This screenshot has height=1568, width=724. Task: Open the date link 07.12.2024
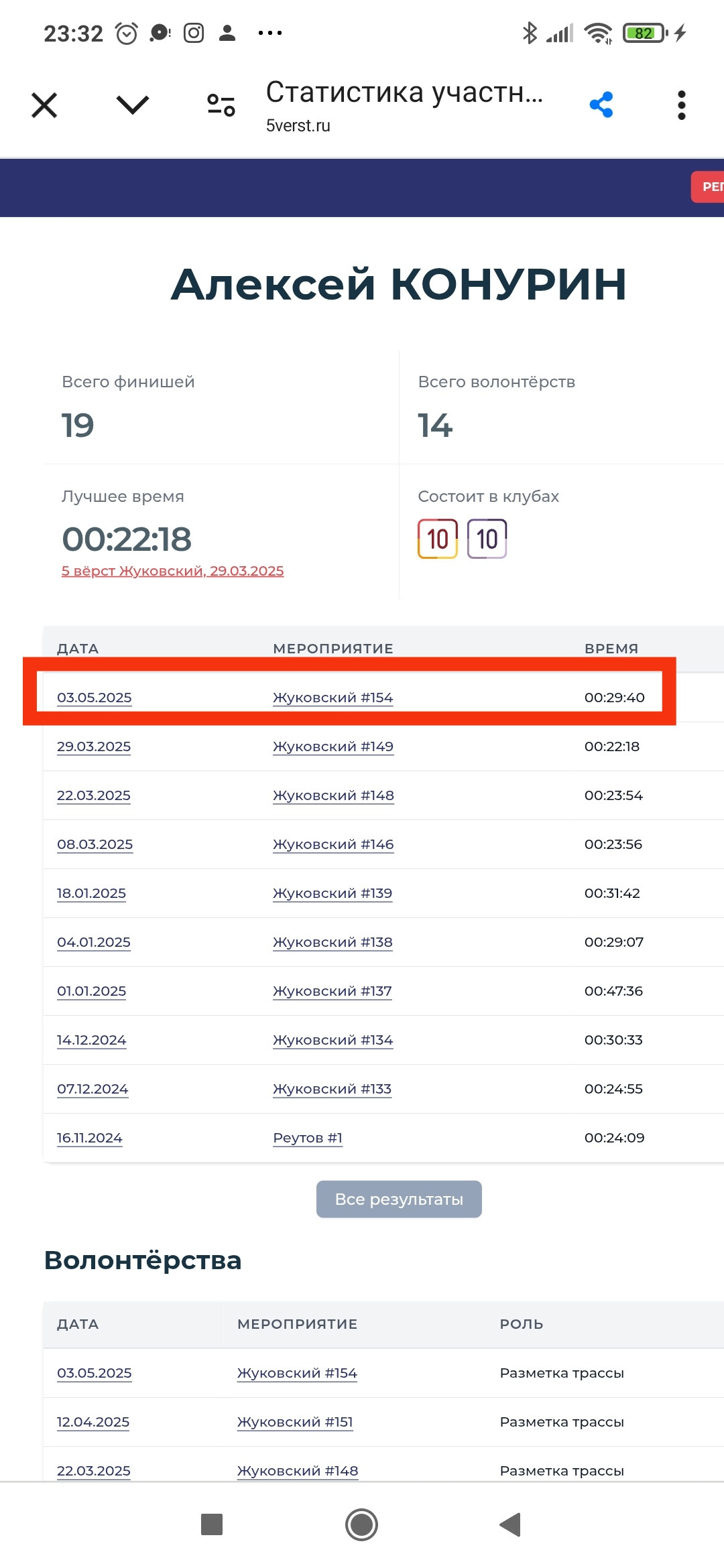pos(93,1089)
